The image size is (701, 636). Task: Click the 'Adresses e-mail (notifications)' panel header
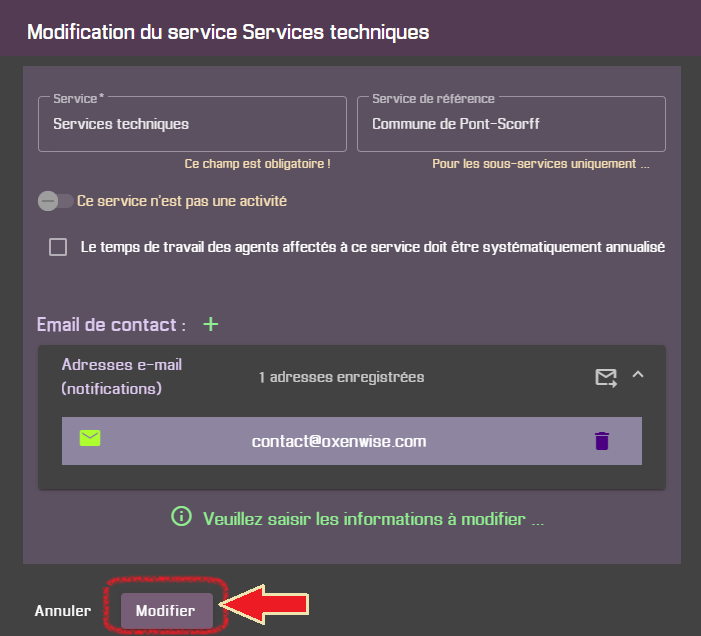click(x=122, y=376)
